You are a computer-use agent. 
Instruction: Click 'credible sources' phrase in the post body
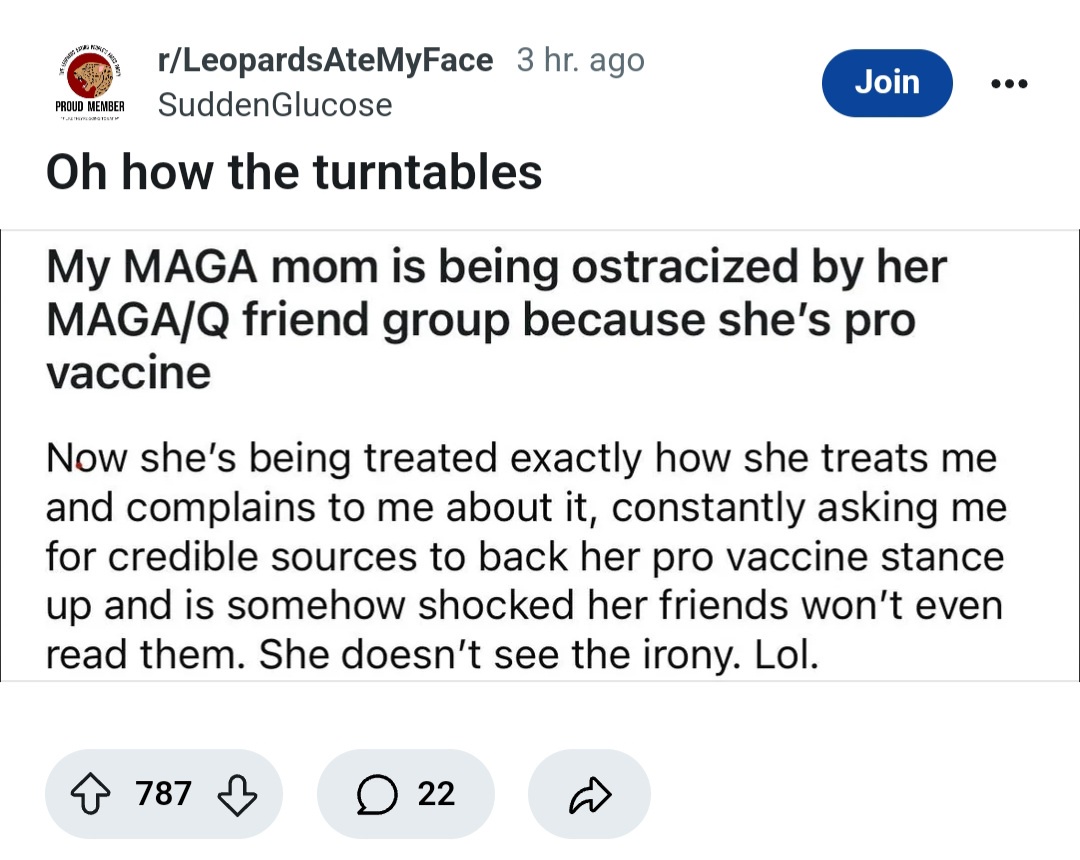(262, 556)
